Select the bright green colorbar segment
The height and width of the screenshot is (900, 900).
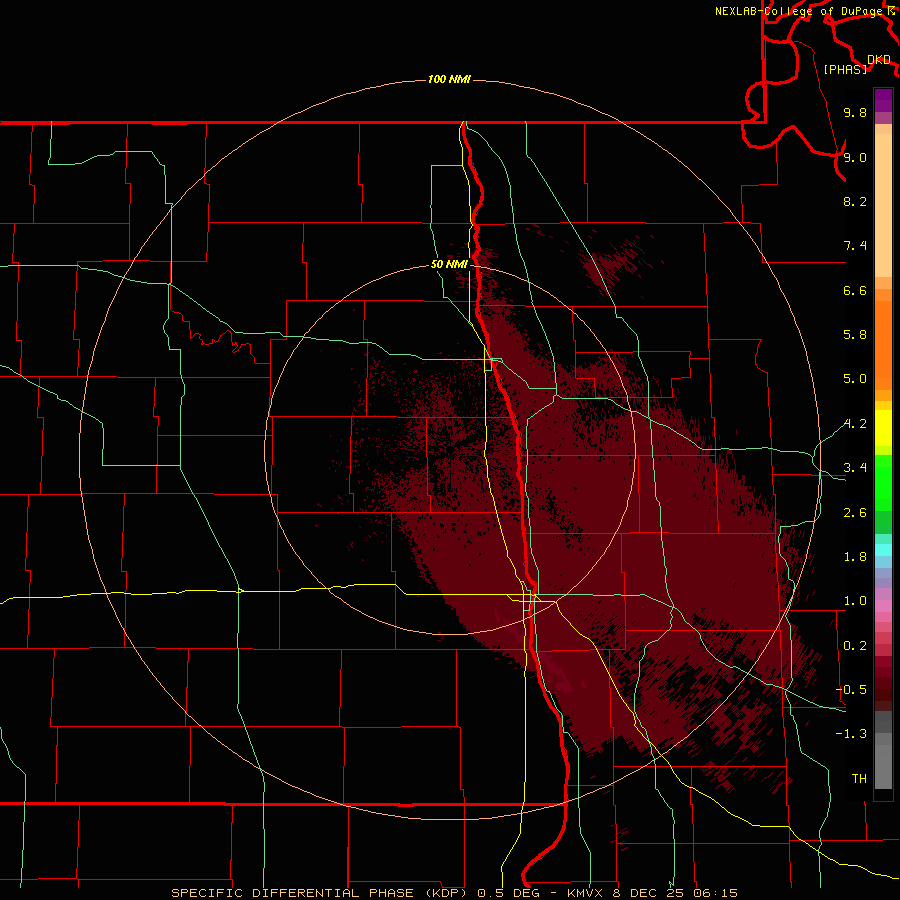[883, 482]
